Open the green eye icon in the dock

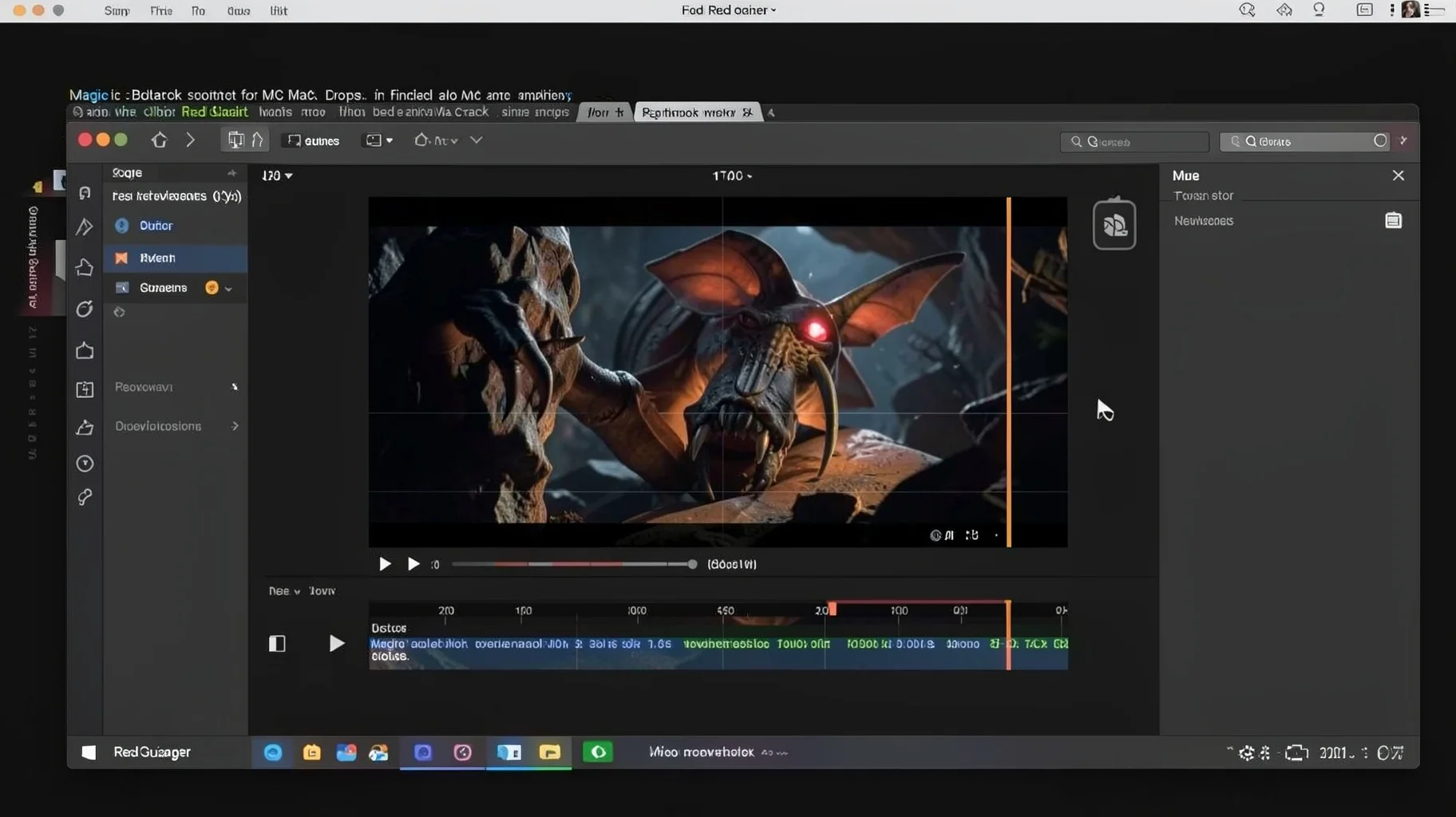(x=597, y=752)
